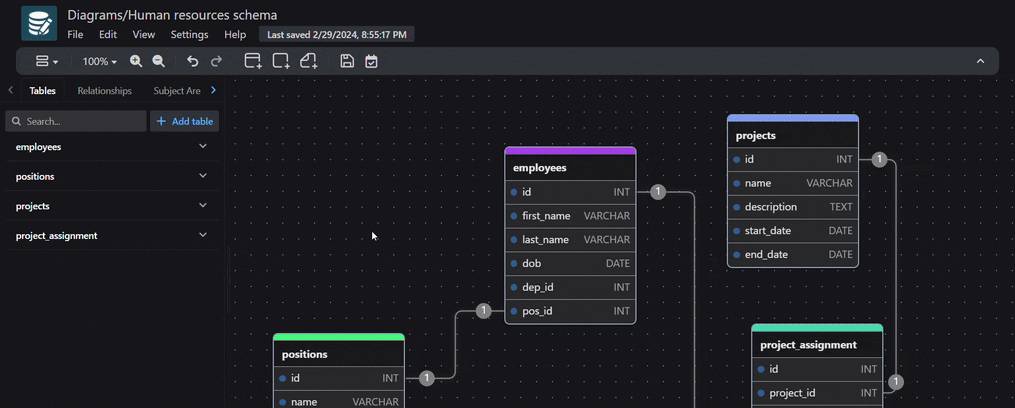The height and width of the screenshot is (408, 1015).
Task: Expand the project_assignment table entry
Action: 203,235
